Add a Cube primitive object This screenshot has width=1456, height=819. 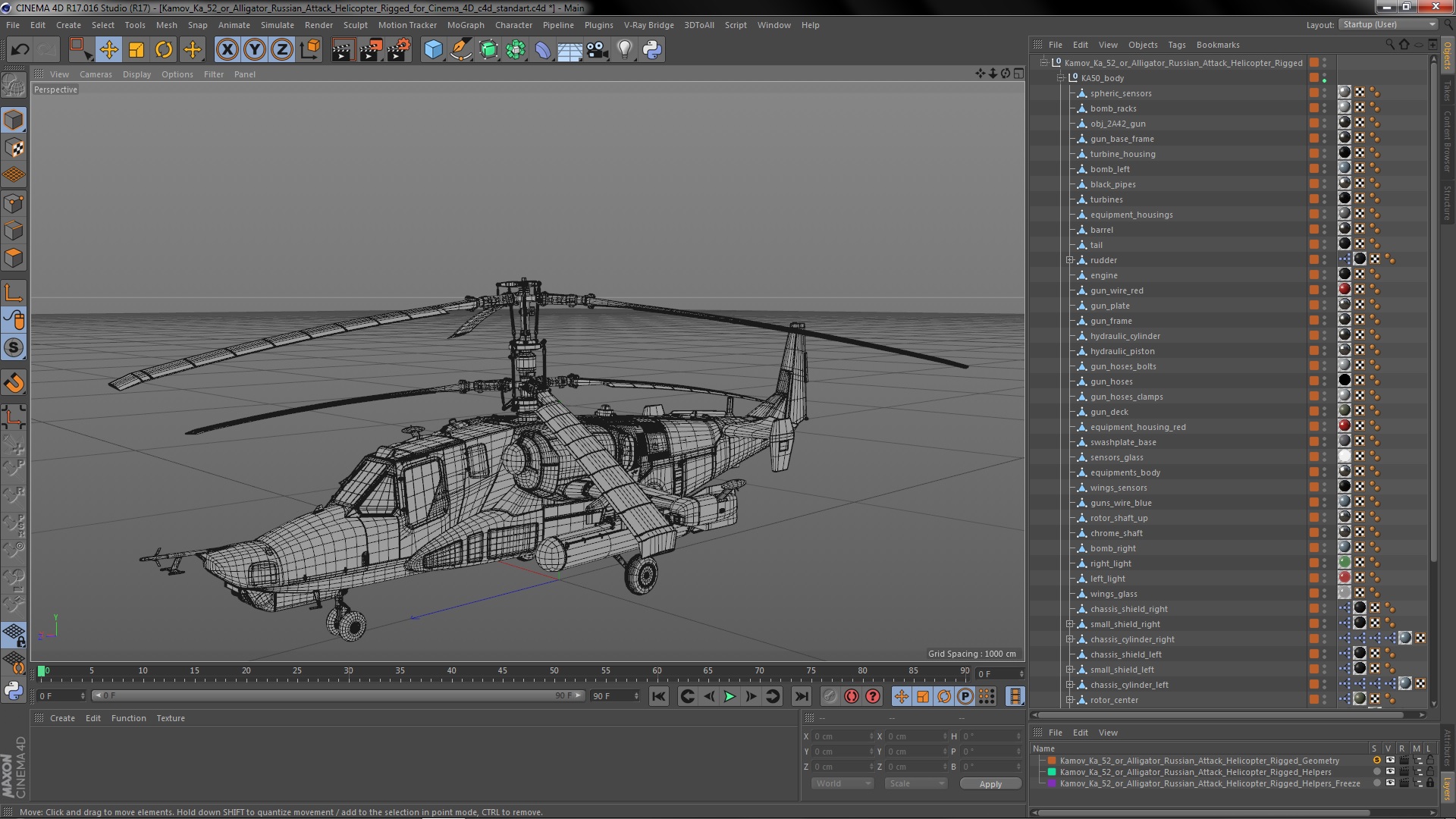[x=433, y=50]
